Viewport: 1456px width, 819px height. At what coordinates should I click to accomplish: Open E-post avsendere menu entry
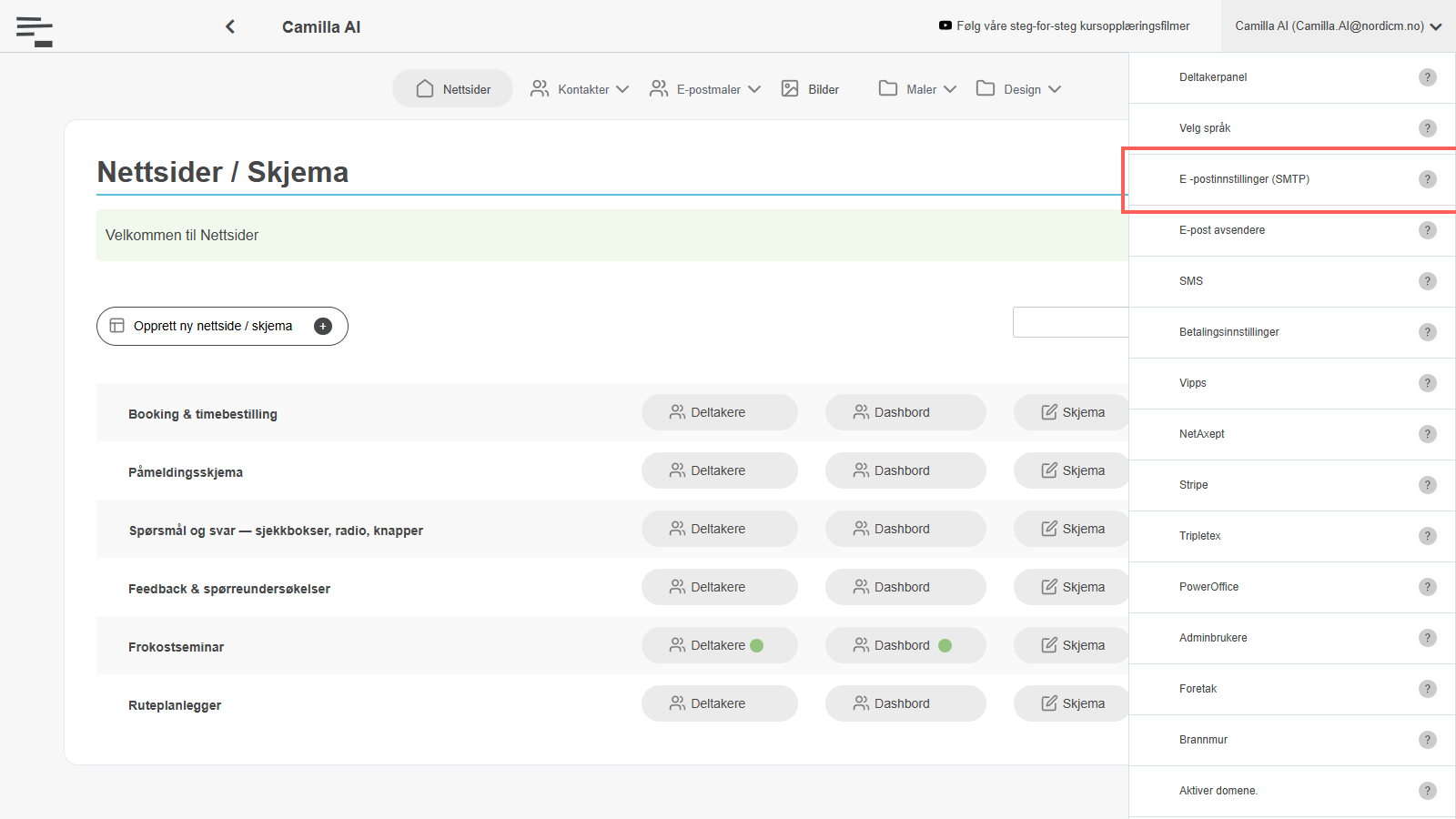(1292, 230)
